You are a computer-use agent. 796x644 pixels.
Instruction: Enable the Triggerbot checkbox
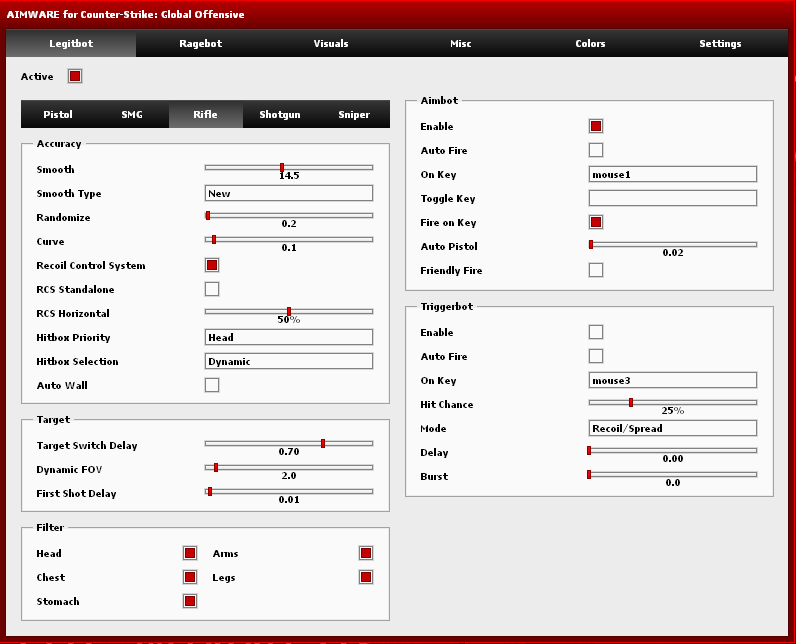(x=596, y=333)
